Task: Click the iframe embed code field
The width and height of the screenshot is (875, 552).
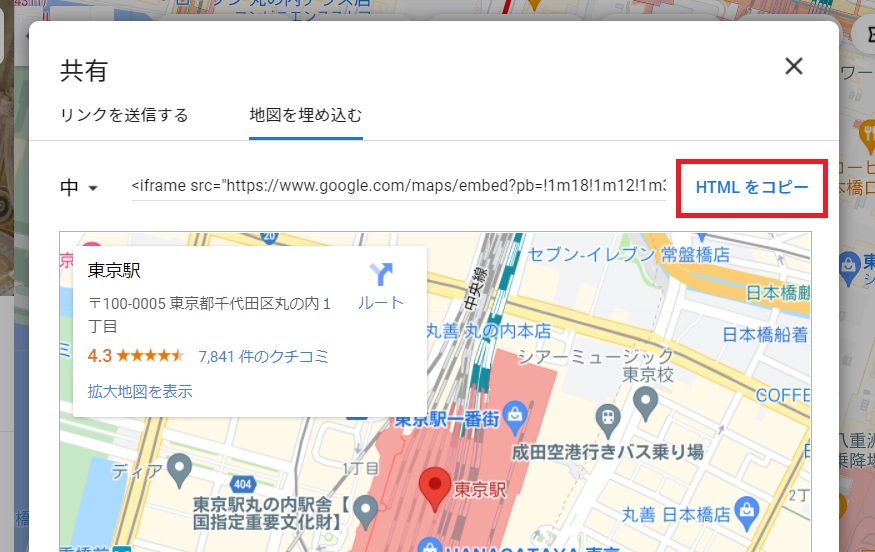Action: coord(398,186)
